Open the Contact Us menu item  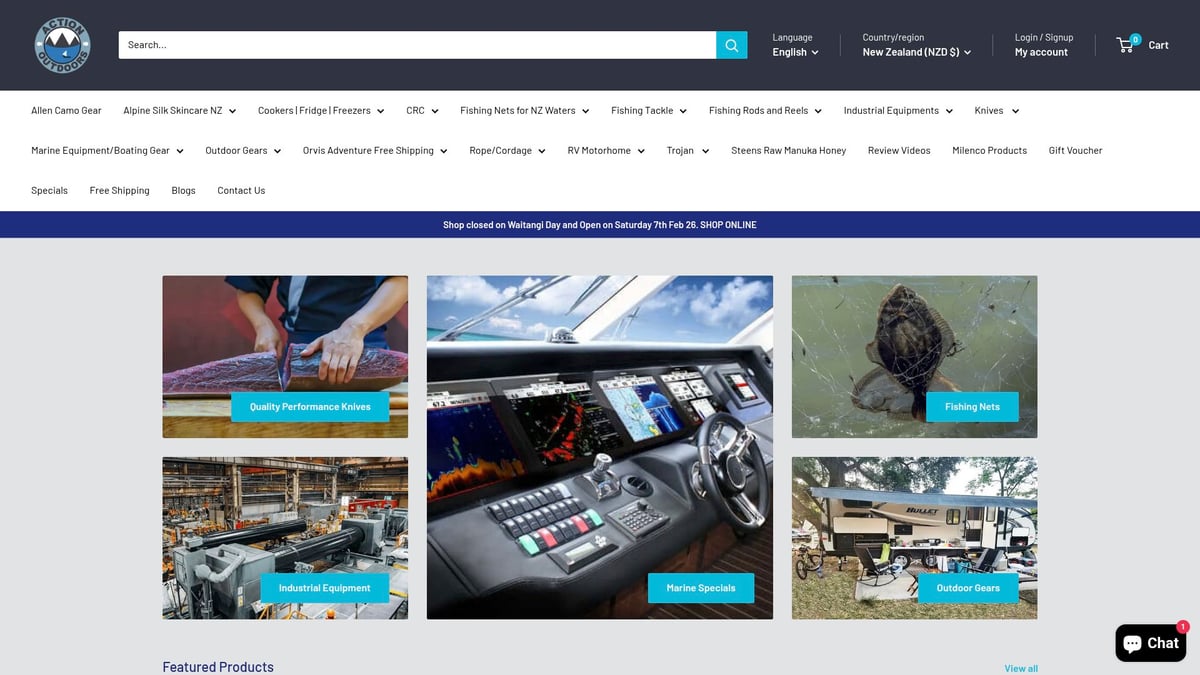tap(240, 190)
